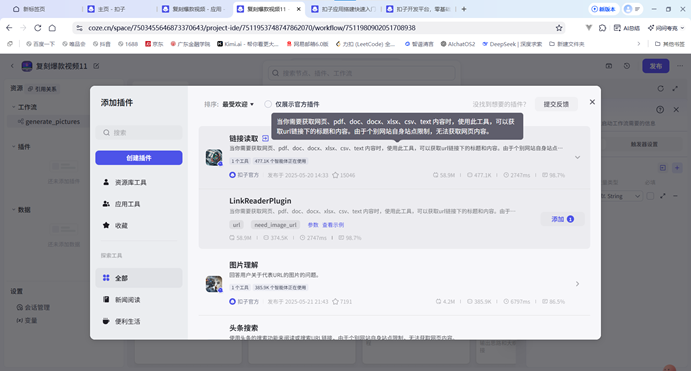Add the LinkReaderPlugin tool
691x371 pixels.
(562, 219)
